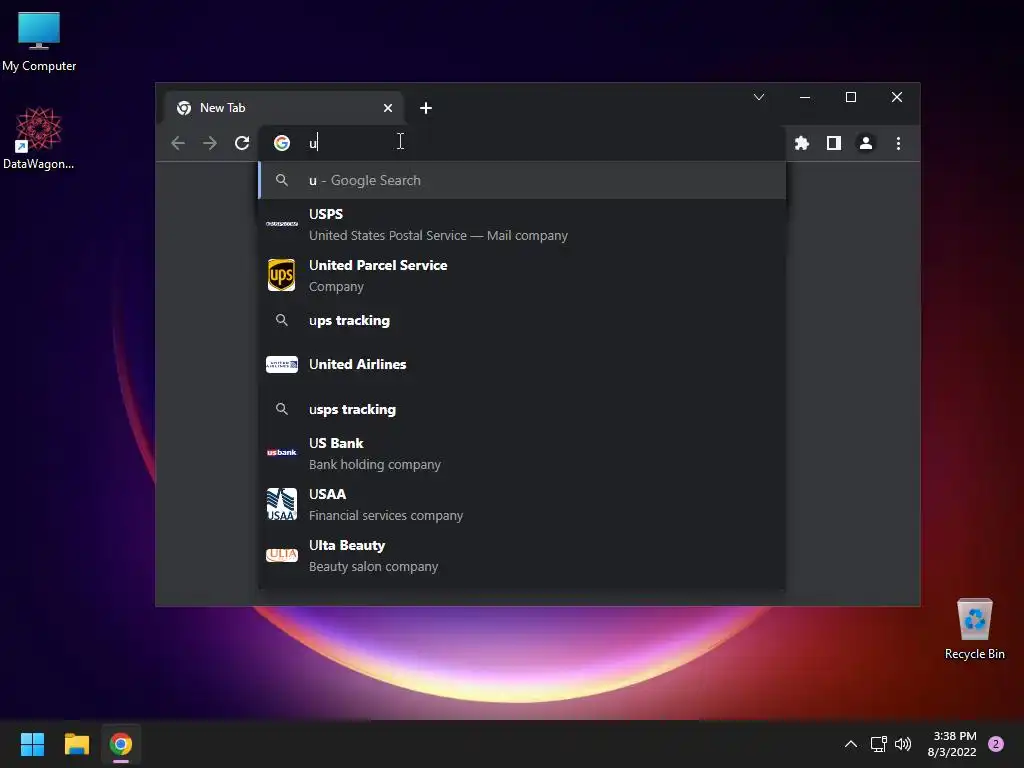
Task: Select the Ulta Beauty suggestion
Action: tap(522, 555)
